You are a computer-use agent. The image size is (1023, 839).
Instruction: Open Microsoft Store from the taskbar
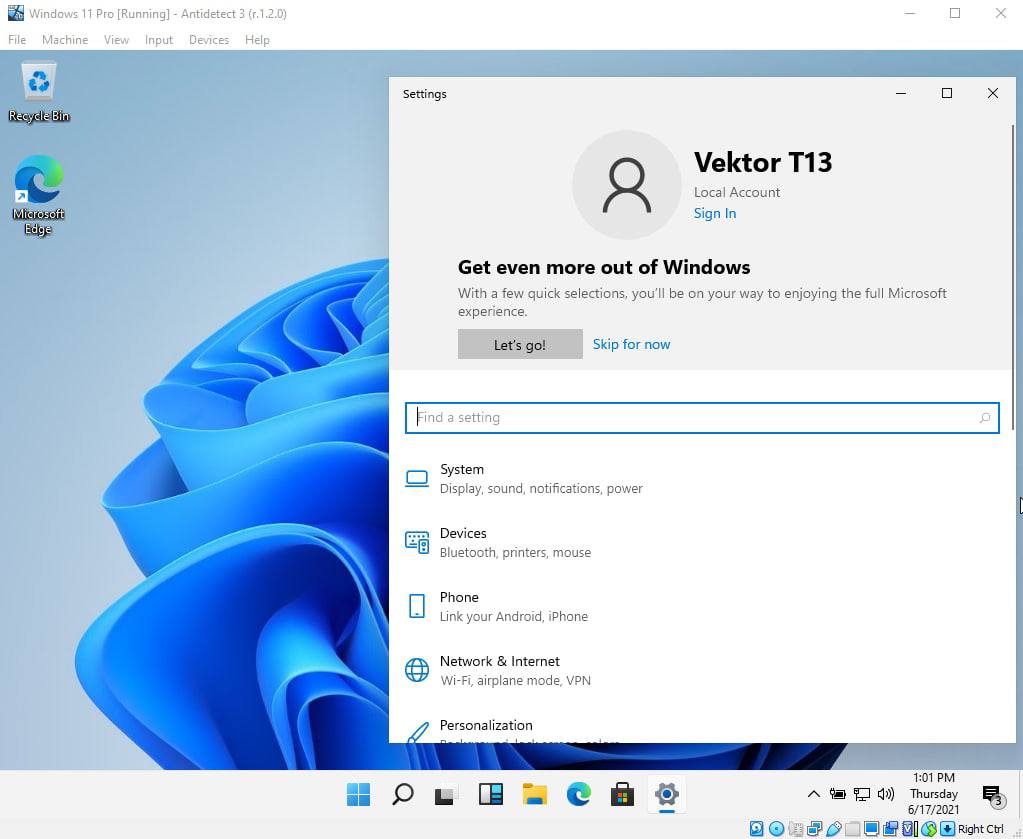[x=622, y=795]
